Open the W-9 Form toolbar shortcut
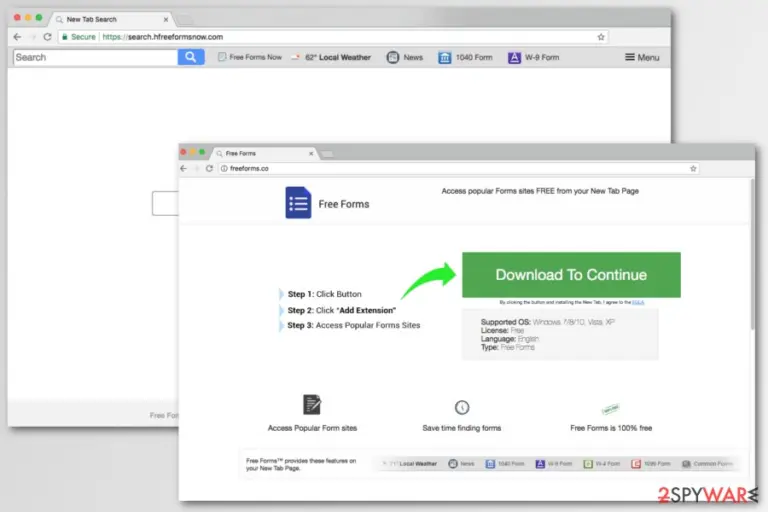Screen dimensions: 768x512 533,57
